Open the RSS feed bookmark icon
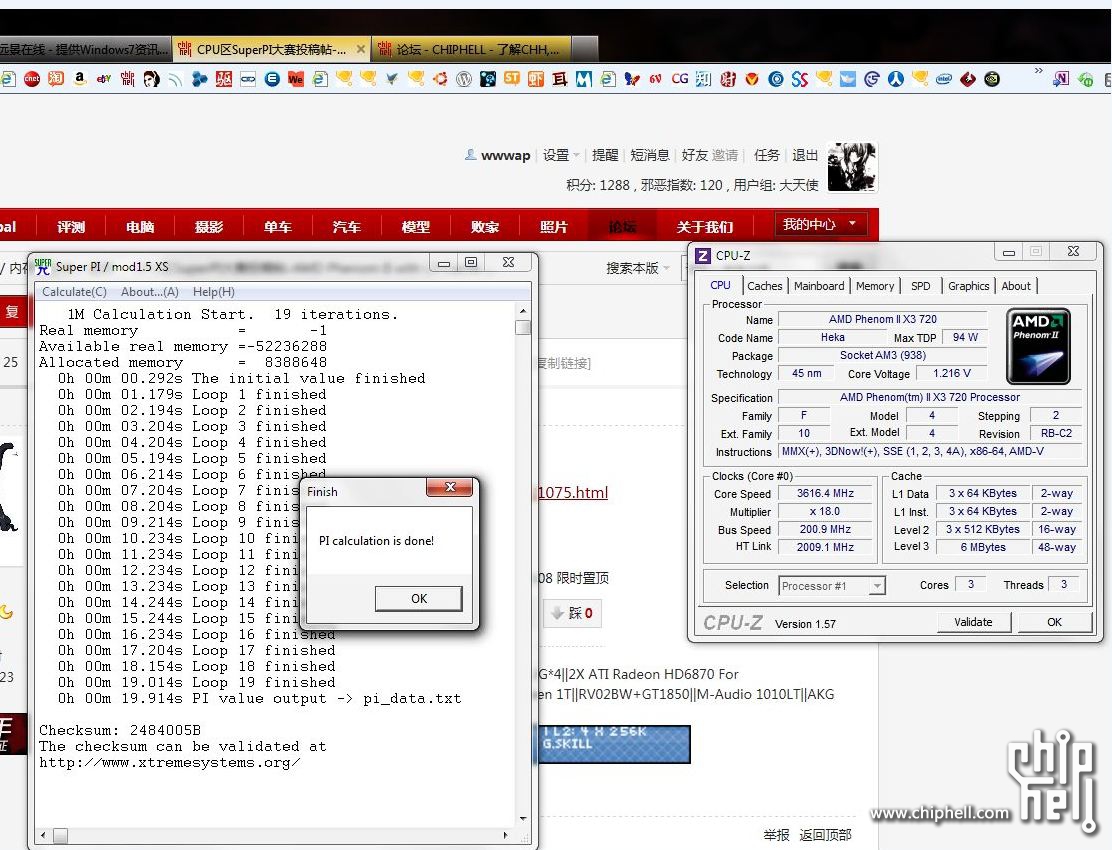 coord(175,79)
